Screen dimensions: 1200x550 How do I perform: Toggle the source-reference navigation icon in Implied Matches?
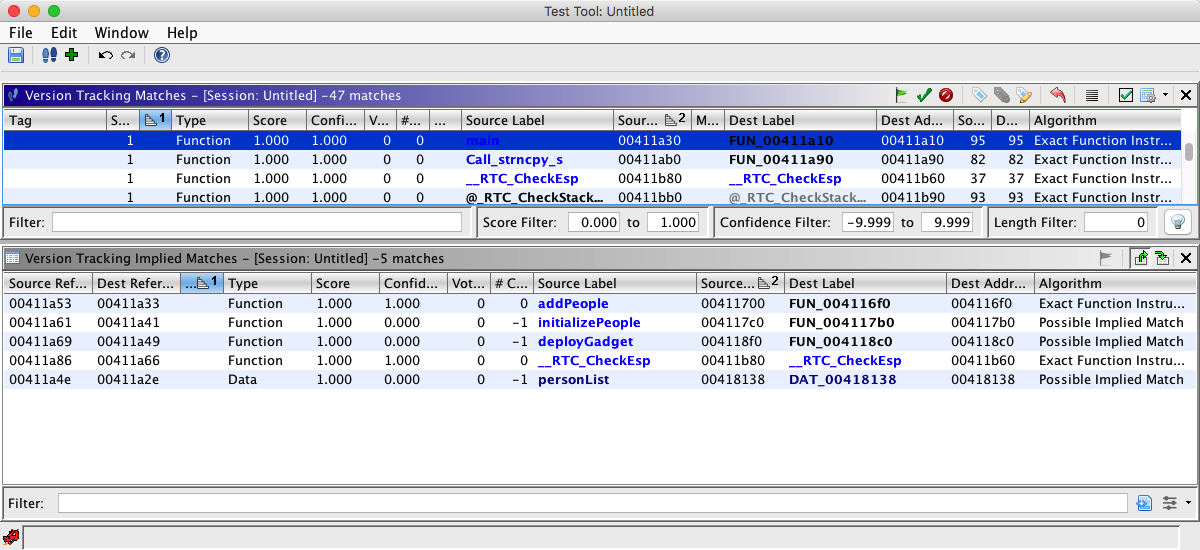pos(1141,258)
